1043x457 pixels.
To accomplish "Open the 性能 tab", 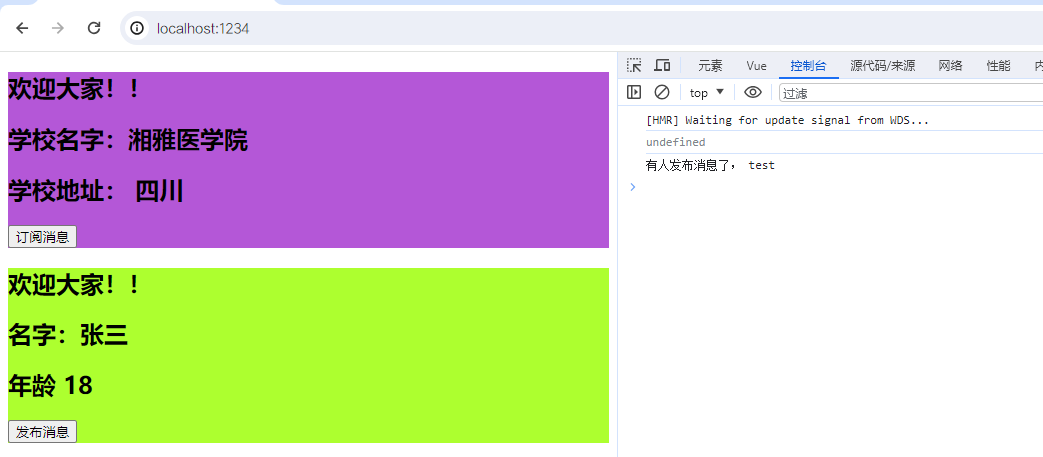I will [x=998, y=66].
